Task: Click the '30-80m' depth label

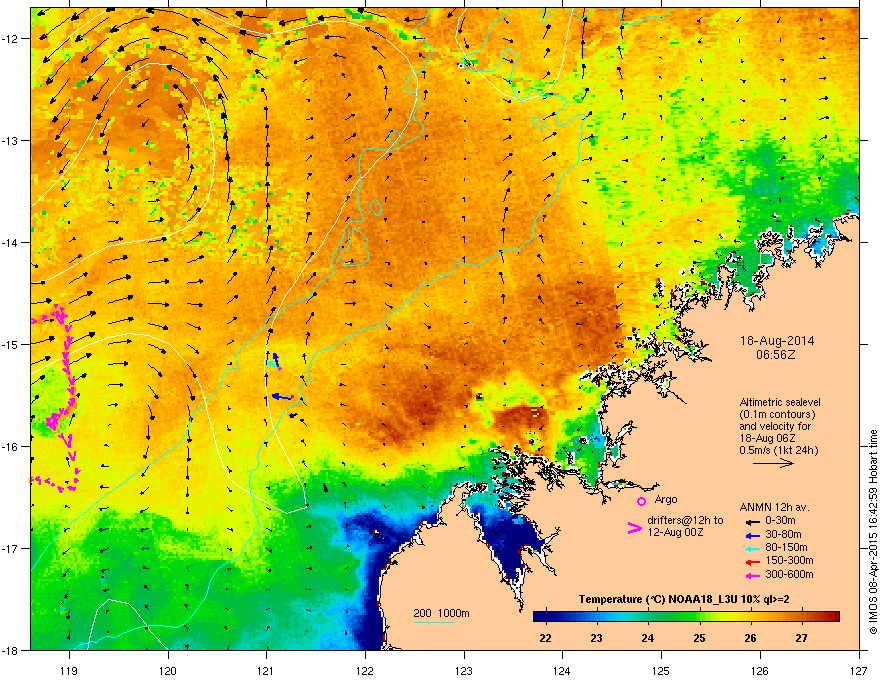Action: (x=783, y=534)
